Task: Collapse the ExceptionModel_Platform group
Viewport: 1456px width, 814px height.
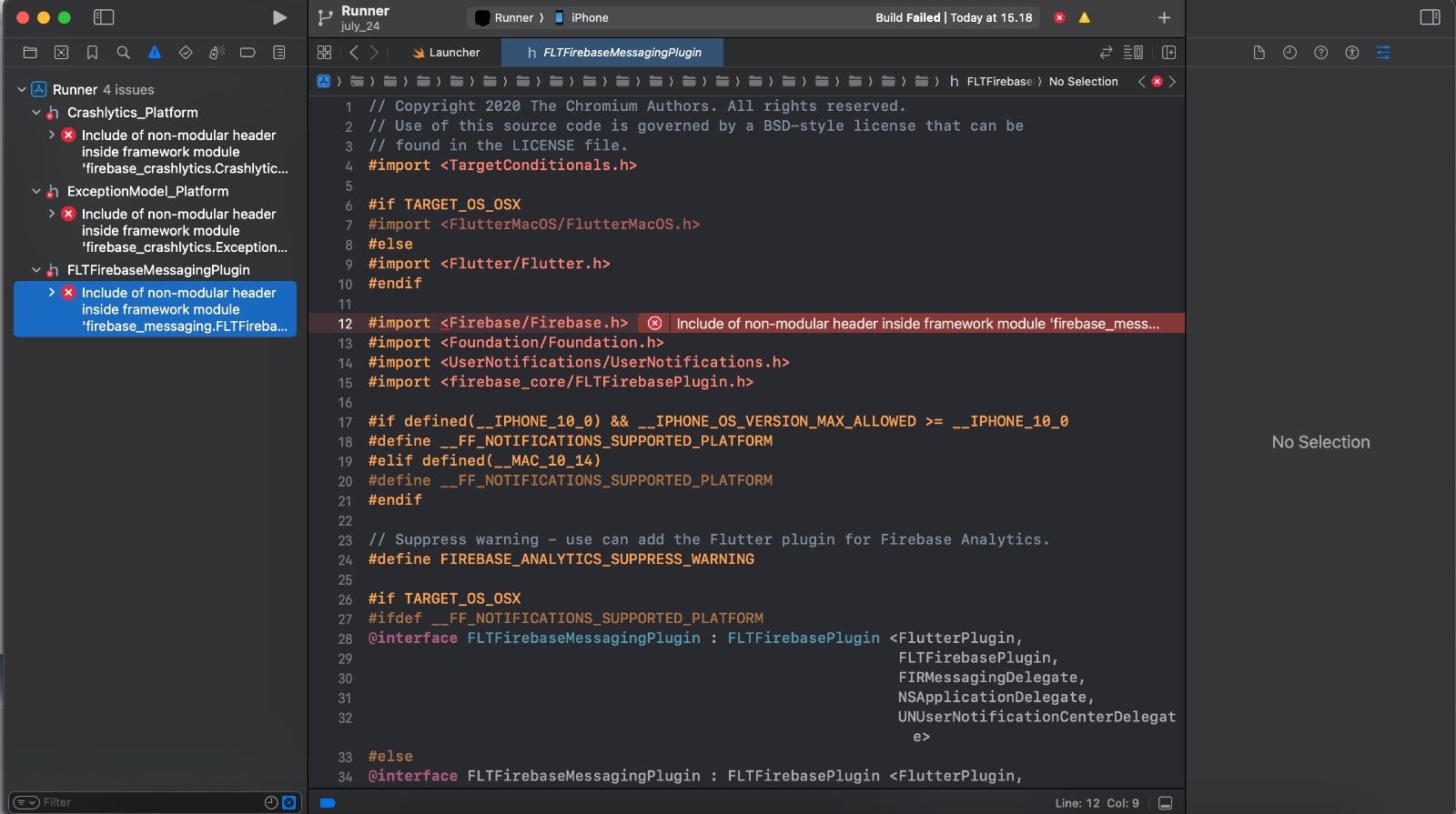Action: pyautogui.click(x=36, y=191)
